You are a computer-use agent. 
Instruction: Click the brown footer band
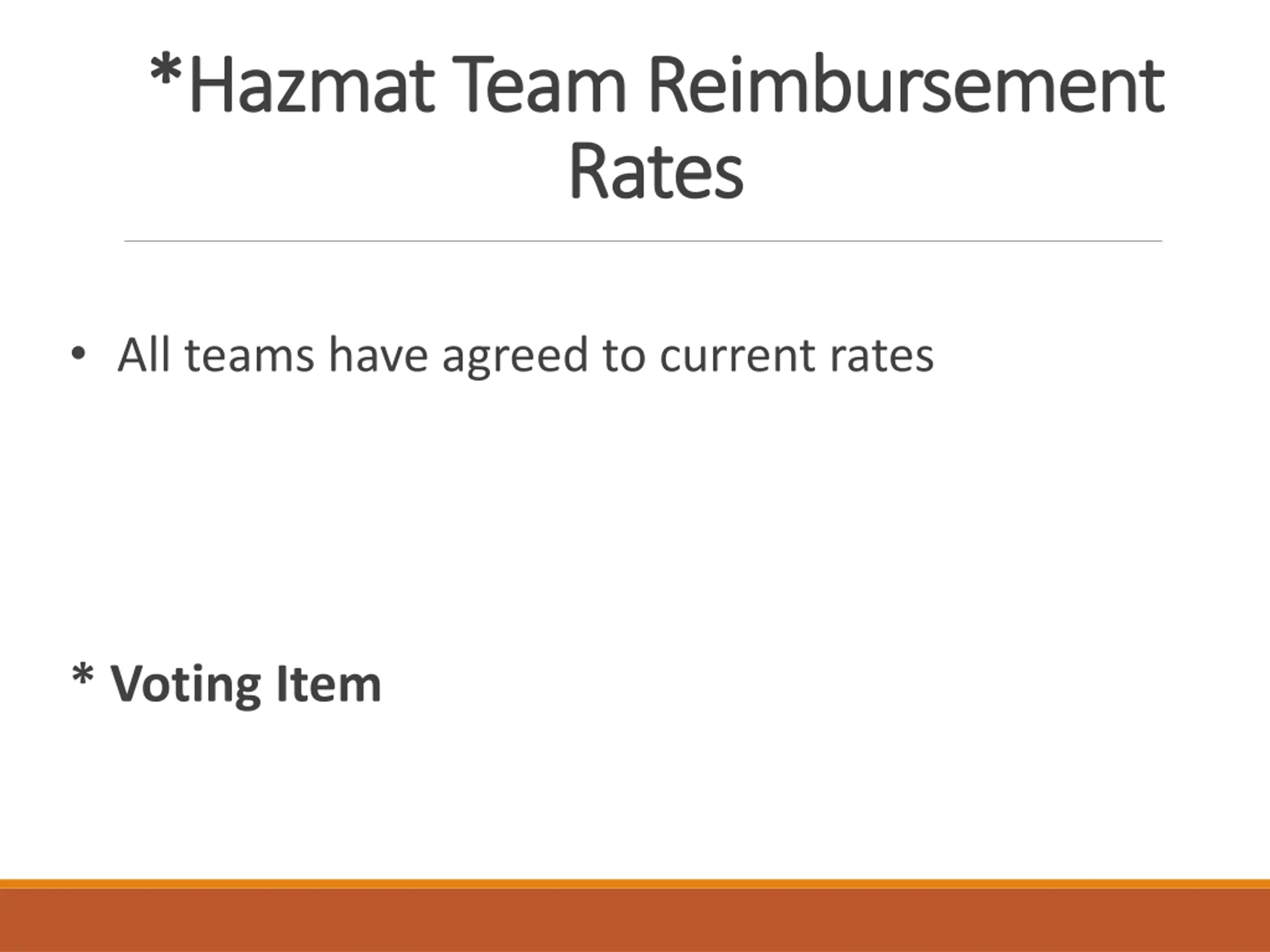click(x=635, y=920)
